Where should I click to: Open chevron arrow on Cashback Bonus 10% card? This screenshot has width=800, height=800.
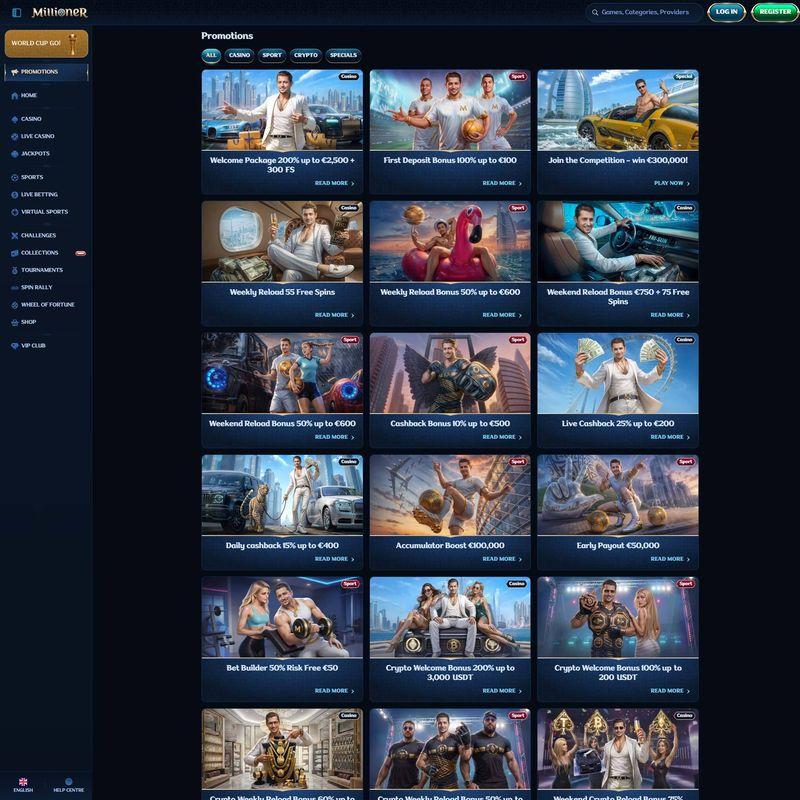tap(520, 437)
